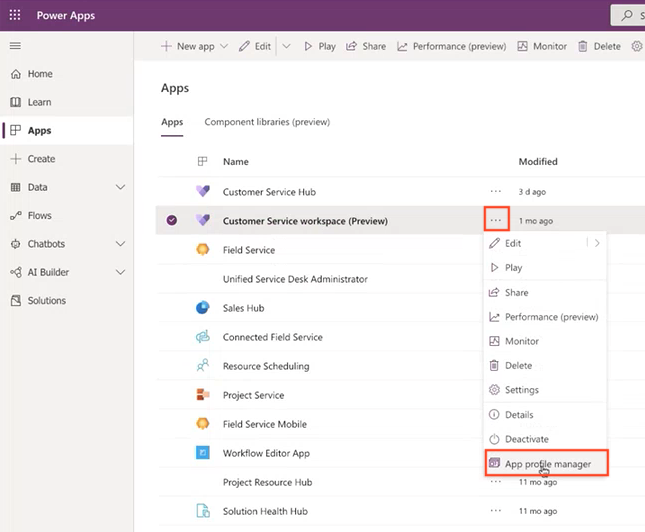This screenshot has height=532, width=645.
Task: Click the New app button
Action: (x=188, y=46)
